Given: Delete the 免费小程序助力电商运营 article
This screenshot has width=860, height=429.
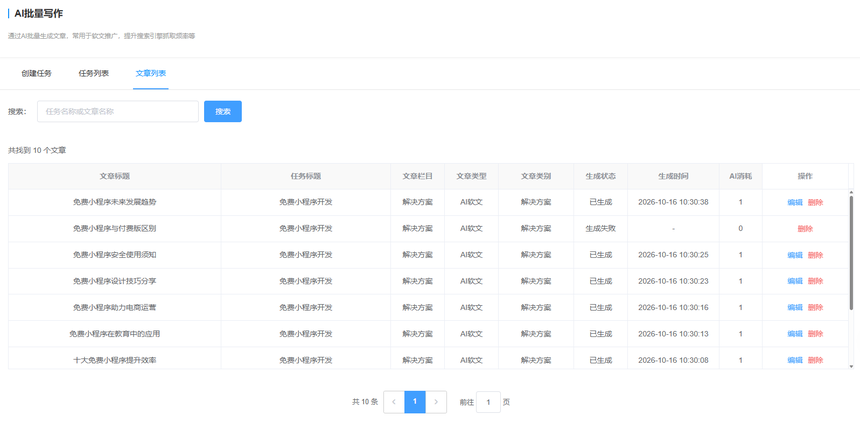Looking at the screenshot, I should coord(816,308).
